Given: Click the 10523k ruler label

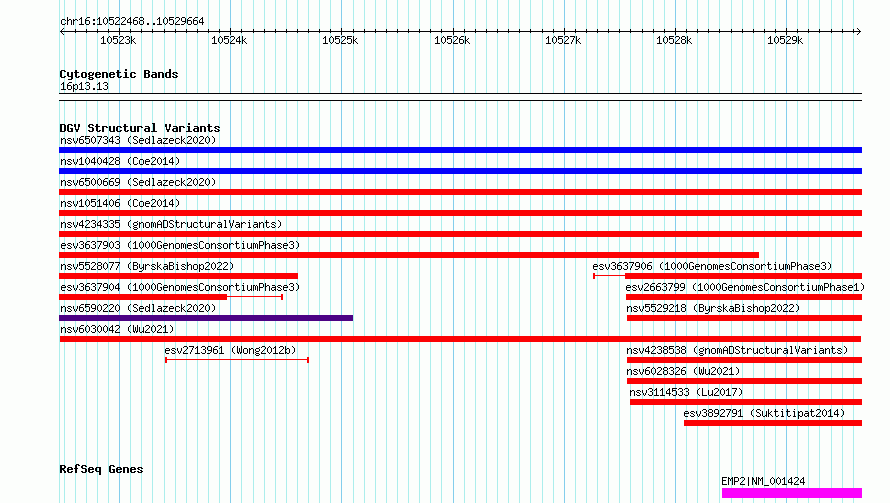Looking at the screenshot, I should click(118, 40).
